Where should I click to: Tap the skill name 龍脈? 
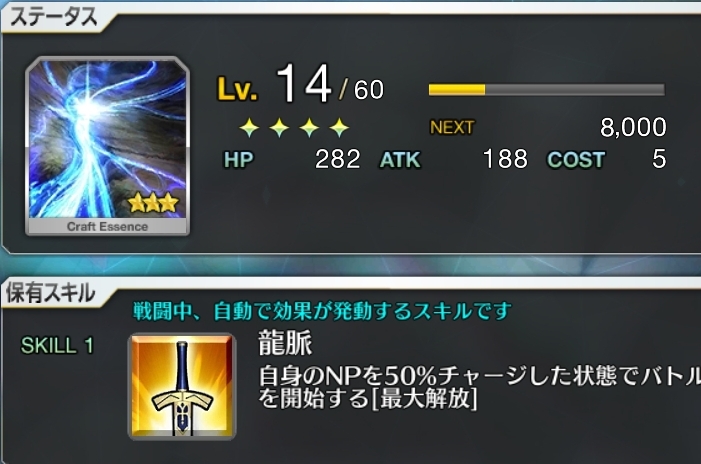[x=285, y=344]
